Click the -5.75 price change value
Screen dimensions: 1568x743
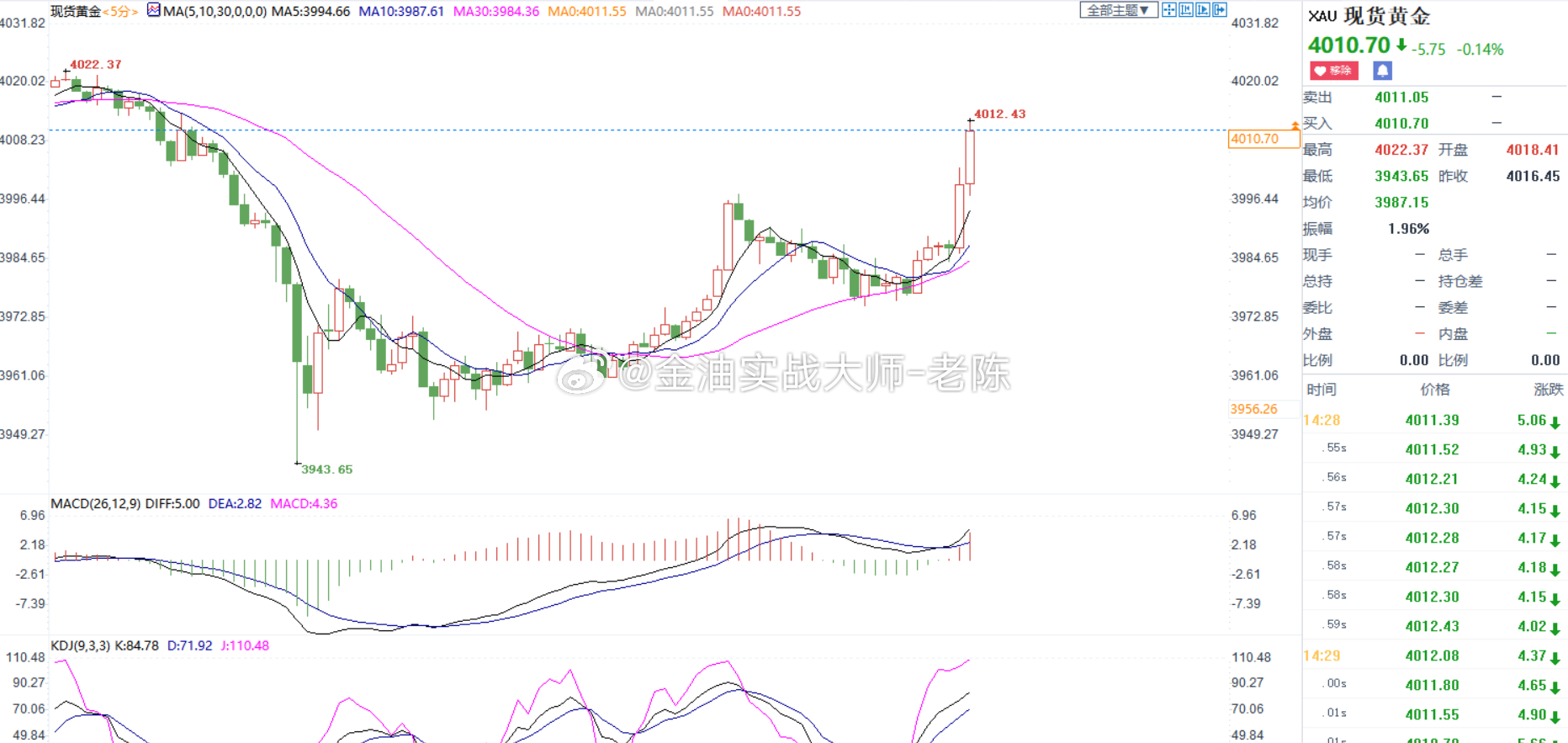[1428, 50]
